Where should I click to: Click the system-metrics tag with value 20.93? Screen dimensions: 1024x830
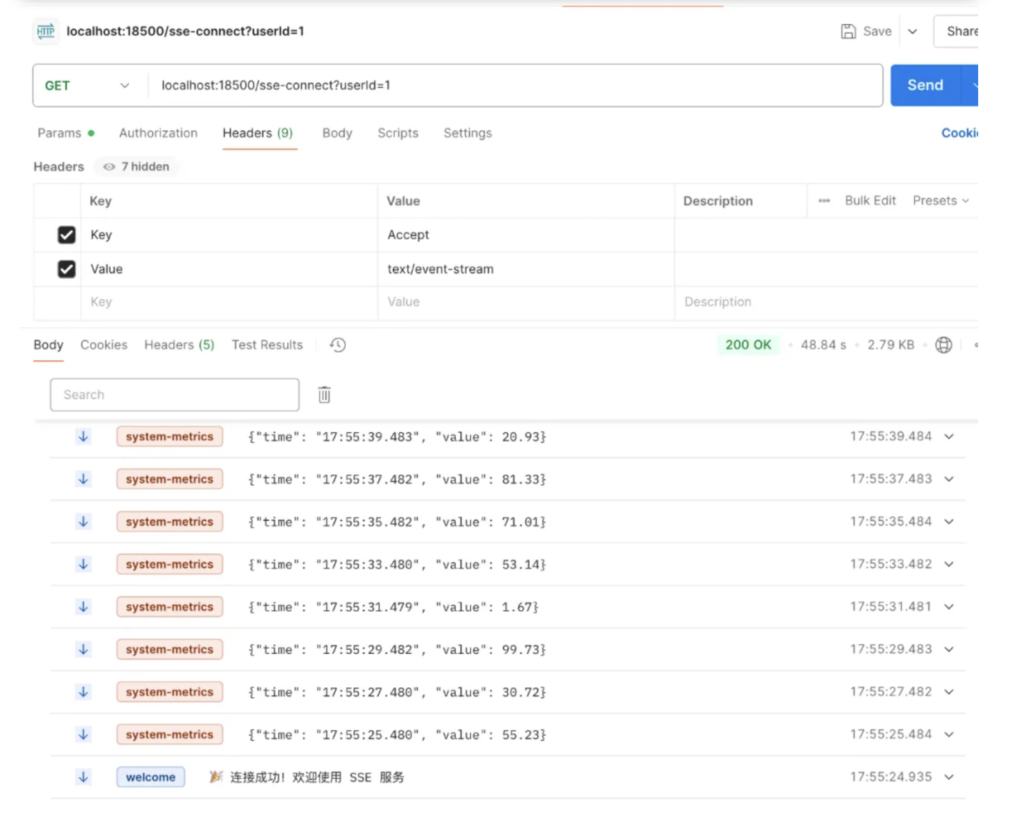(x=170, y=437)
